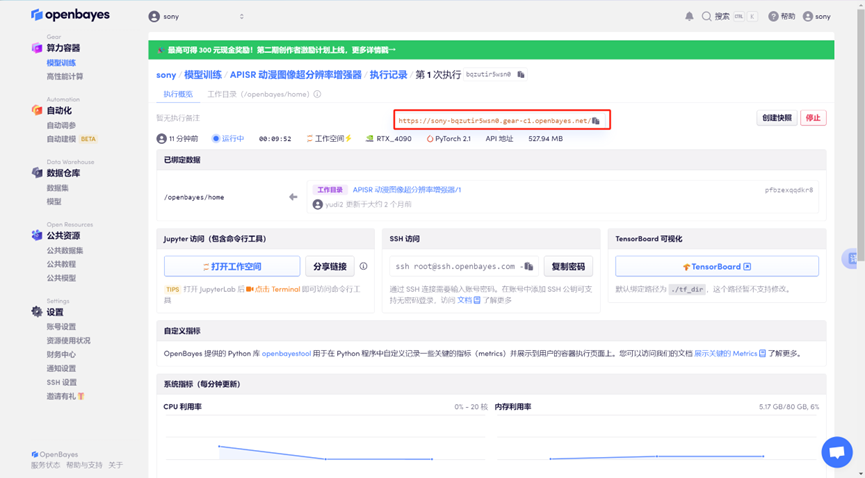Open 自动建模 BETA in sidebar

(72, 139)
